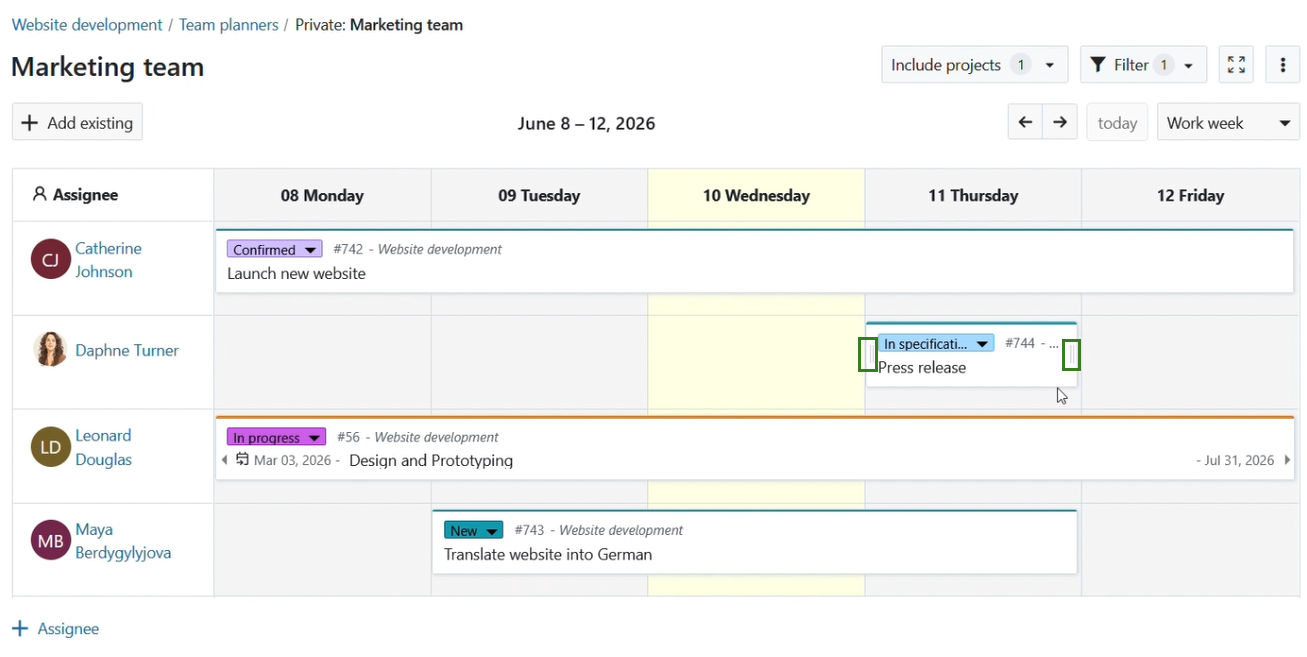Click right resize handle of Press release
Viewport: 1307px width, 657px height.
tap(1071, 355)
